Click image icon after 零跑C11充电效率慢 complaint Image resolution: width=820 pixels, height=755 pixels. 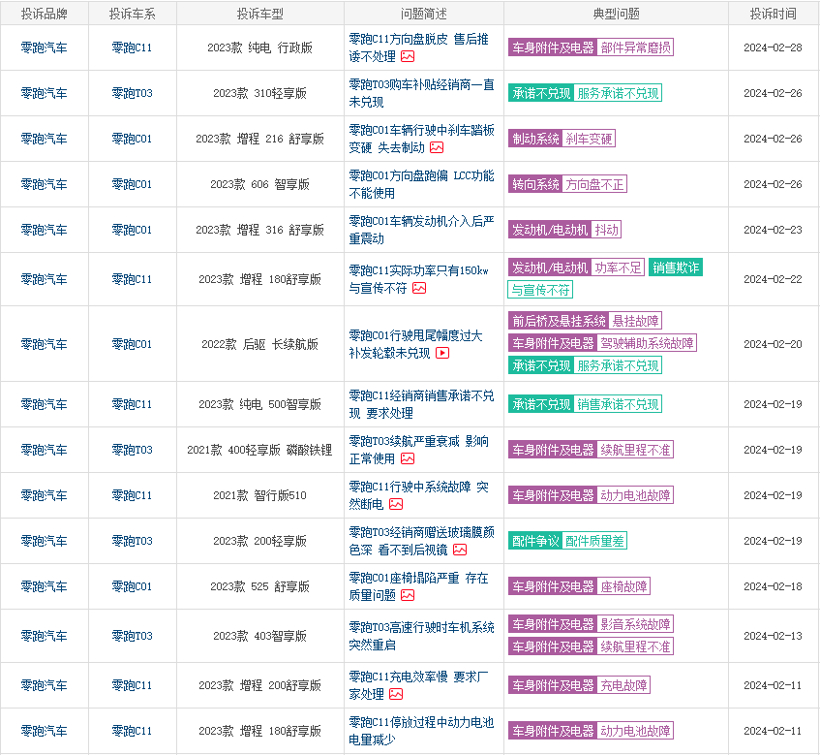point(396,694)
